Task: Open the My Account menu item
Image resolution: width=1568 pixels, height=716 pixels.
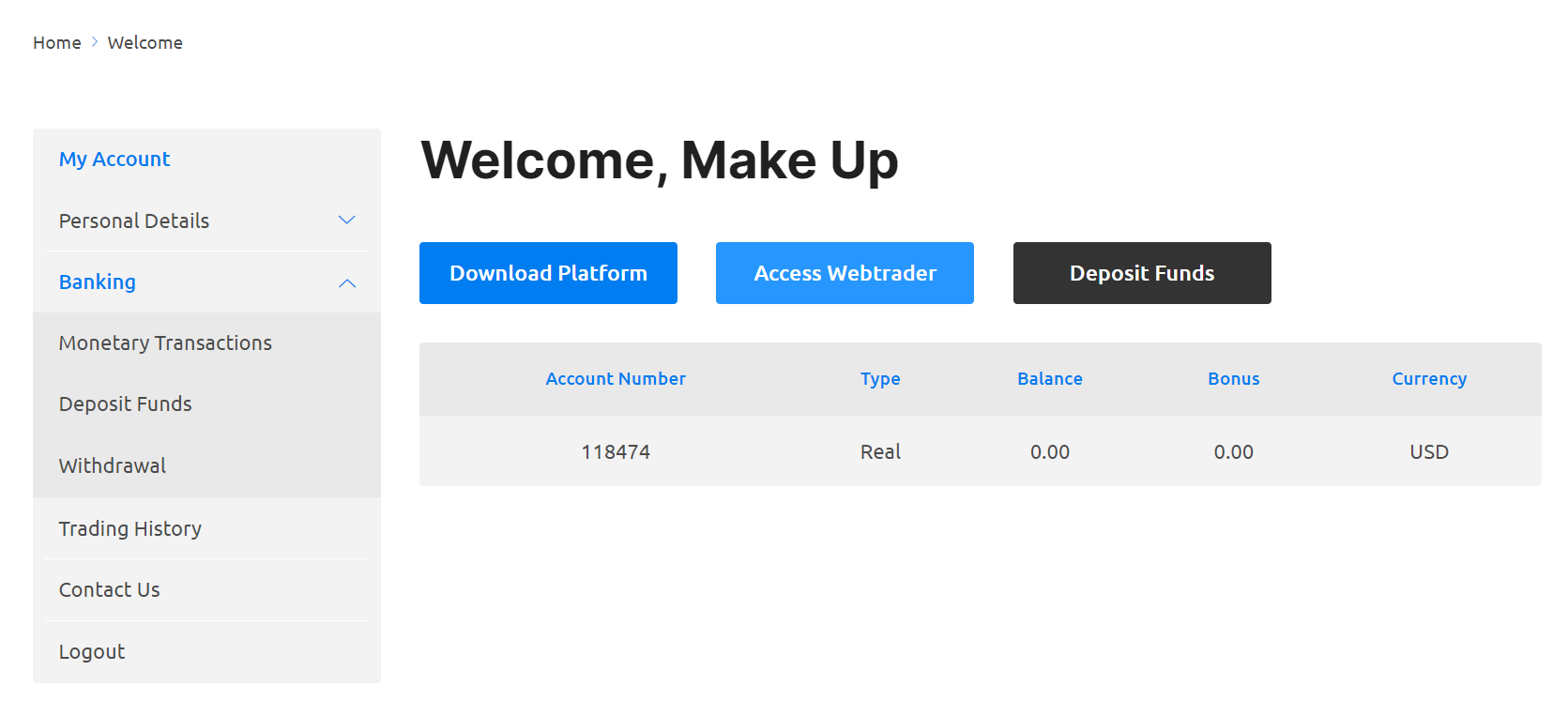Action: tap(114, 160)
